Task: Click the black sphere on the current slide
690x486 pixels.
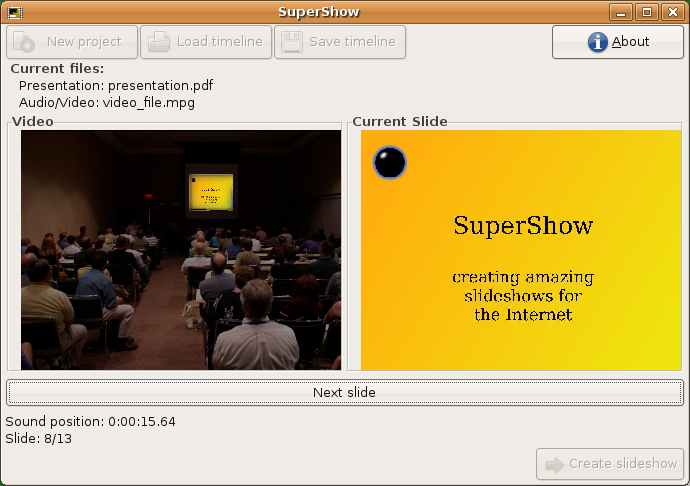Action: point(390,163)
